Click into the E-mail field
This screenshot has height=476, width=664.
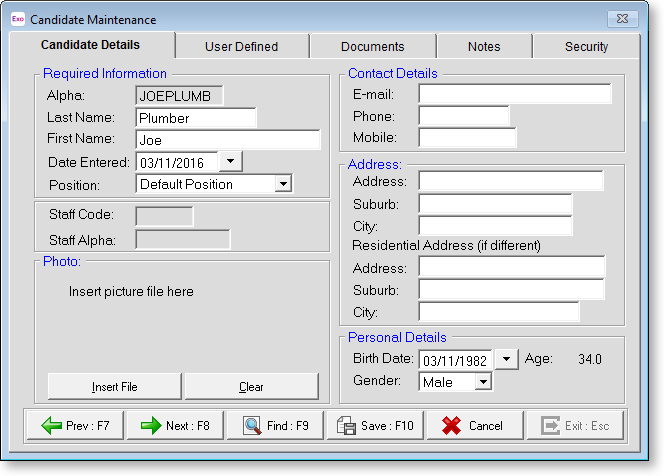(x=514, y=94)
